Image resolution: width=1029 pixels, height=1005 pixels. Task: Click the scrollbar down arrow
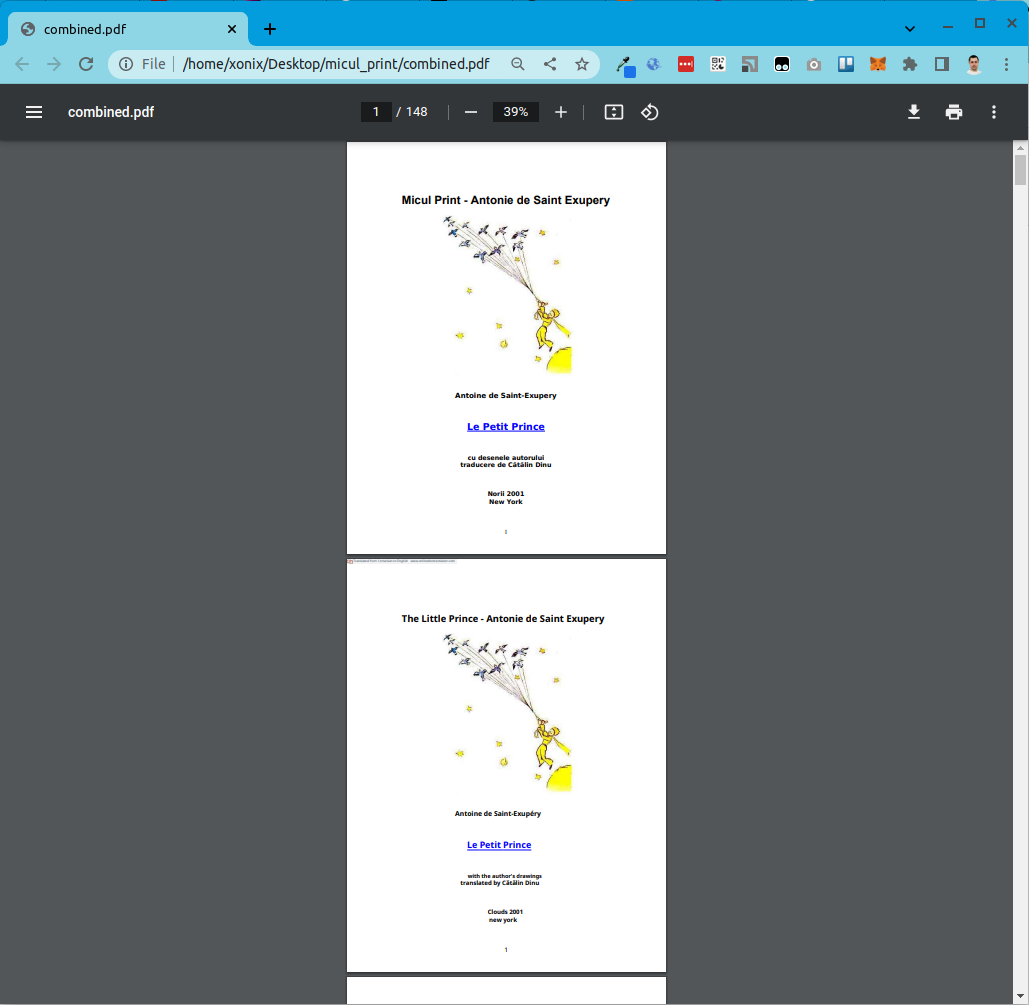pos(1020,996)
